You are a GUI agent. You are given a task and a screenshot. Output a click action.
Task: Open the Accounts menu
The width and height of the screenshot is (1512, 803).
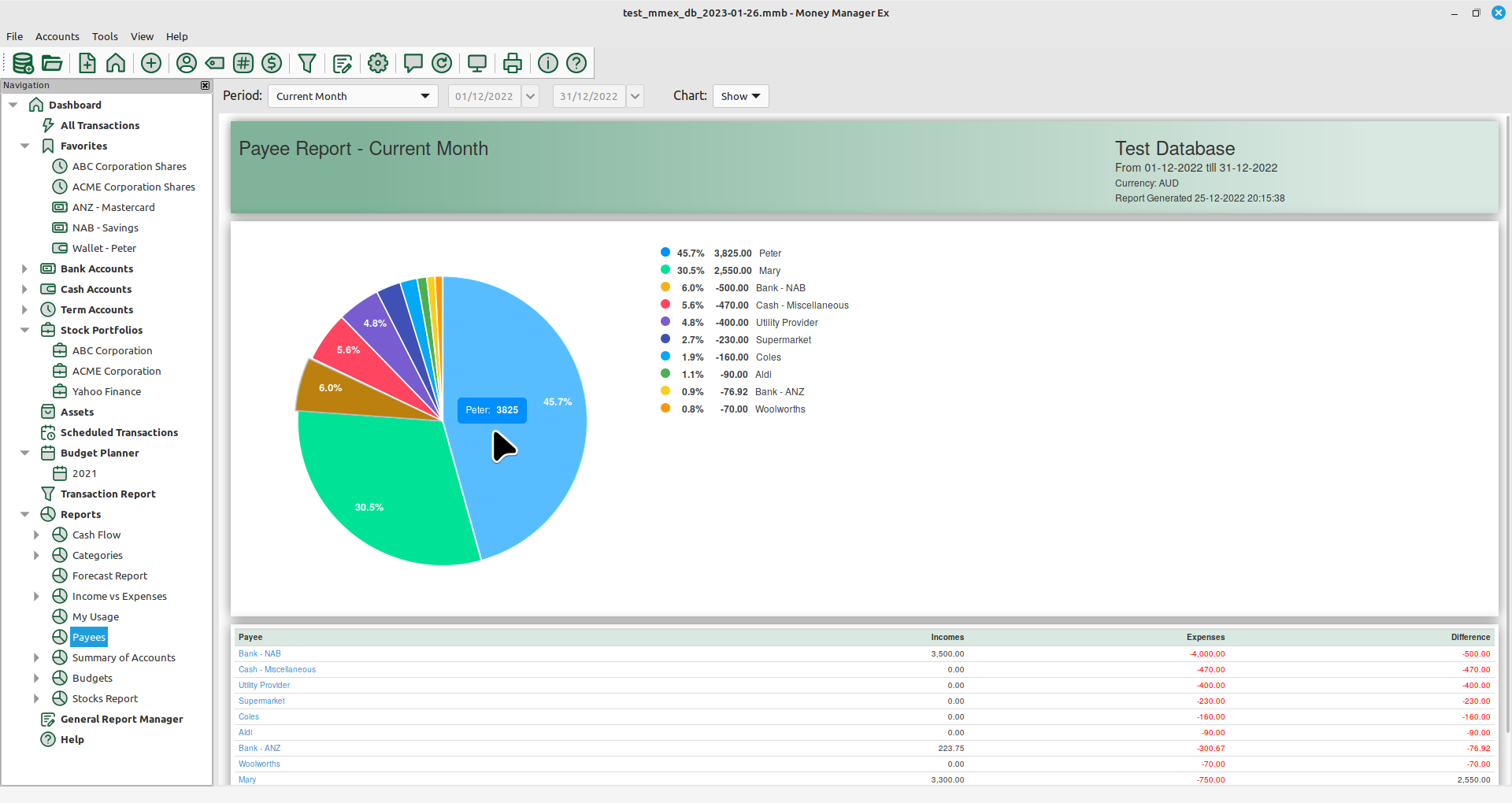coord(57,36)
